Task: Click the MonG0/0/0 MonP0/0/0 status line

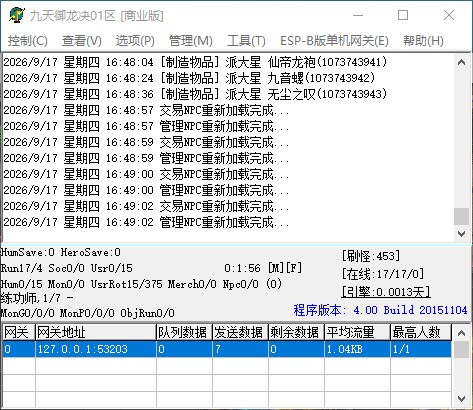Action: coord(88,313)
